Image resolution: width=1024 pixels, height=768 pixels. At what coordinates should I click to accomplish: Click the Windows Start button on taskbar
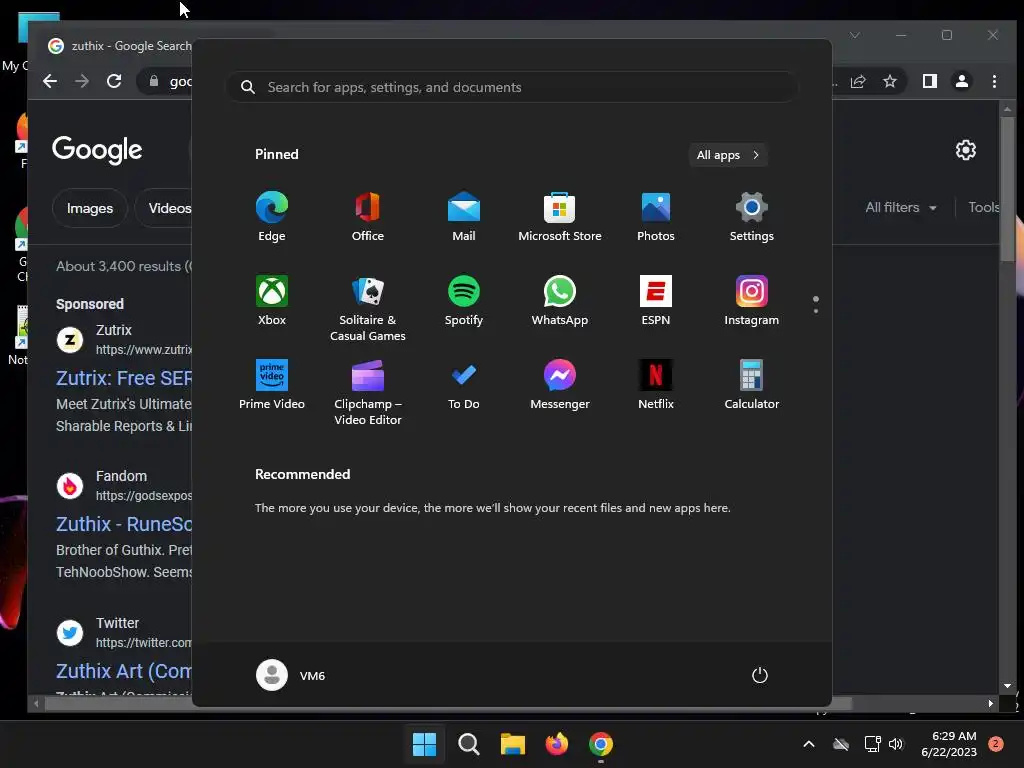coord(424,744)
